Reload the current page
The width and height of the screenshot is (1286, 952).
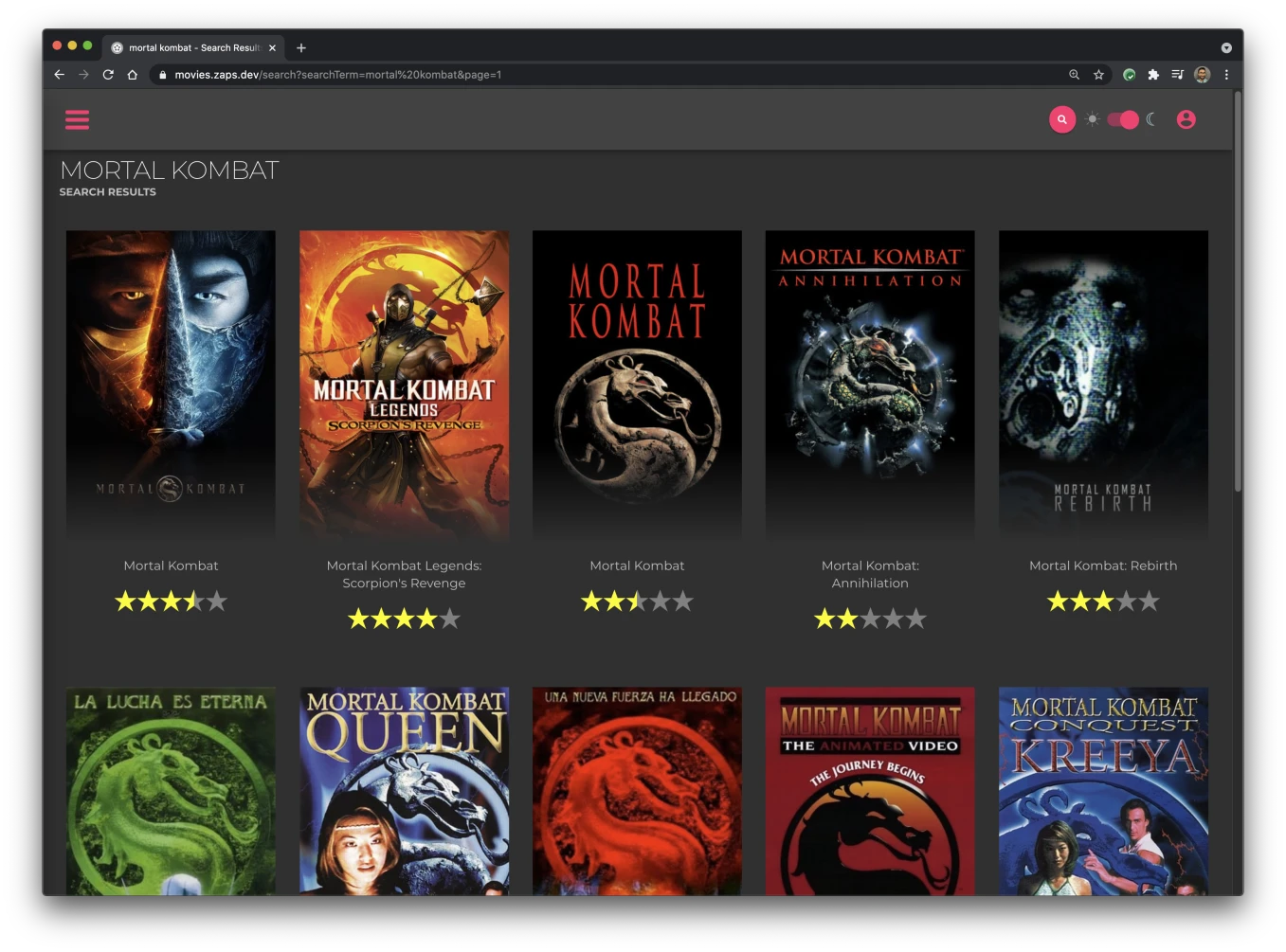point(108,74)
